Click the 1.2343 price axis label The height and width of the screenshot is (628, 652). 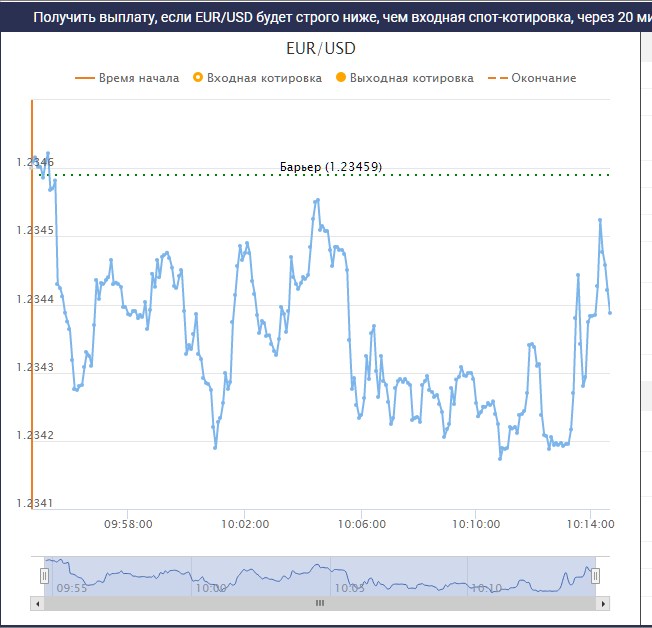click(x=35, y=367)
